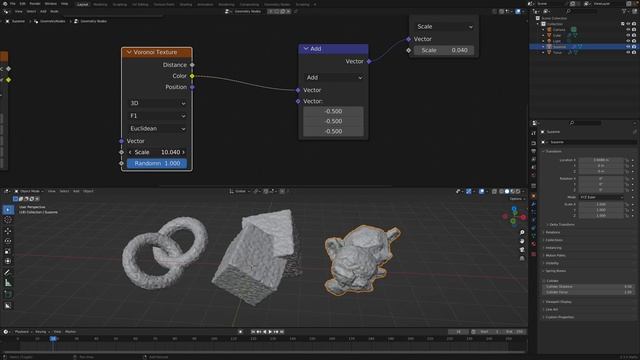
Task: Switch to the Shading workspace tab
Action: [x=186, y=4]
